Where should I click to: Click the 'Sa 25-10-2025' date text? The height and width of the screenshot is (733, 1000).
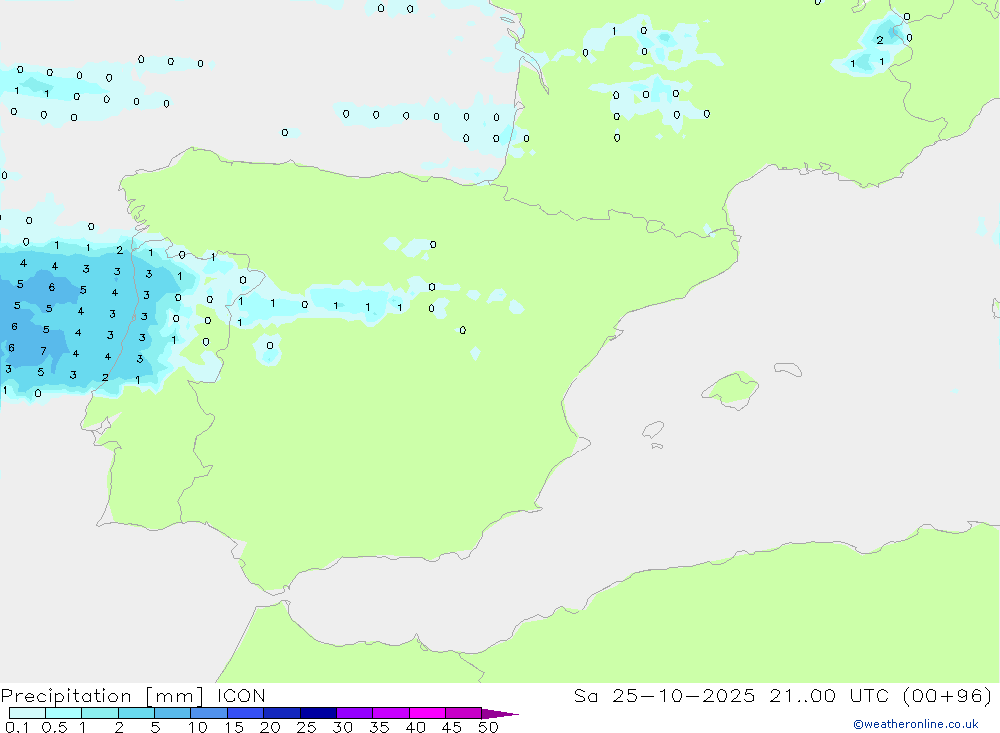[664, 695]
